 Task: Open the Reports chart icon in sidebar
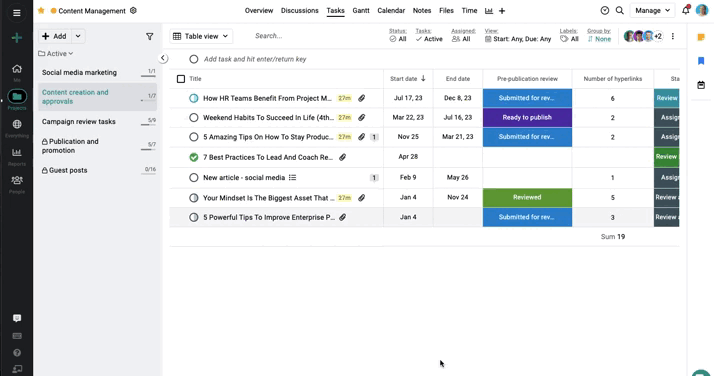[17, 153]
